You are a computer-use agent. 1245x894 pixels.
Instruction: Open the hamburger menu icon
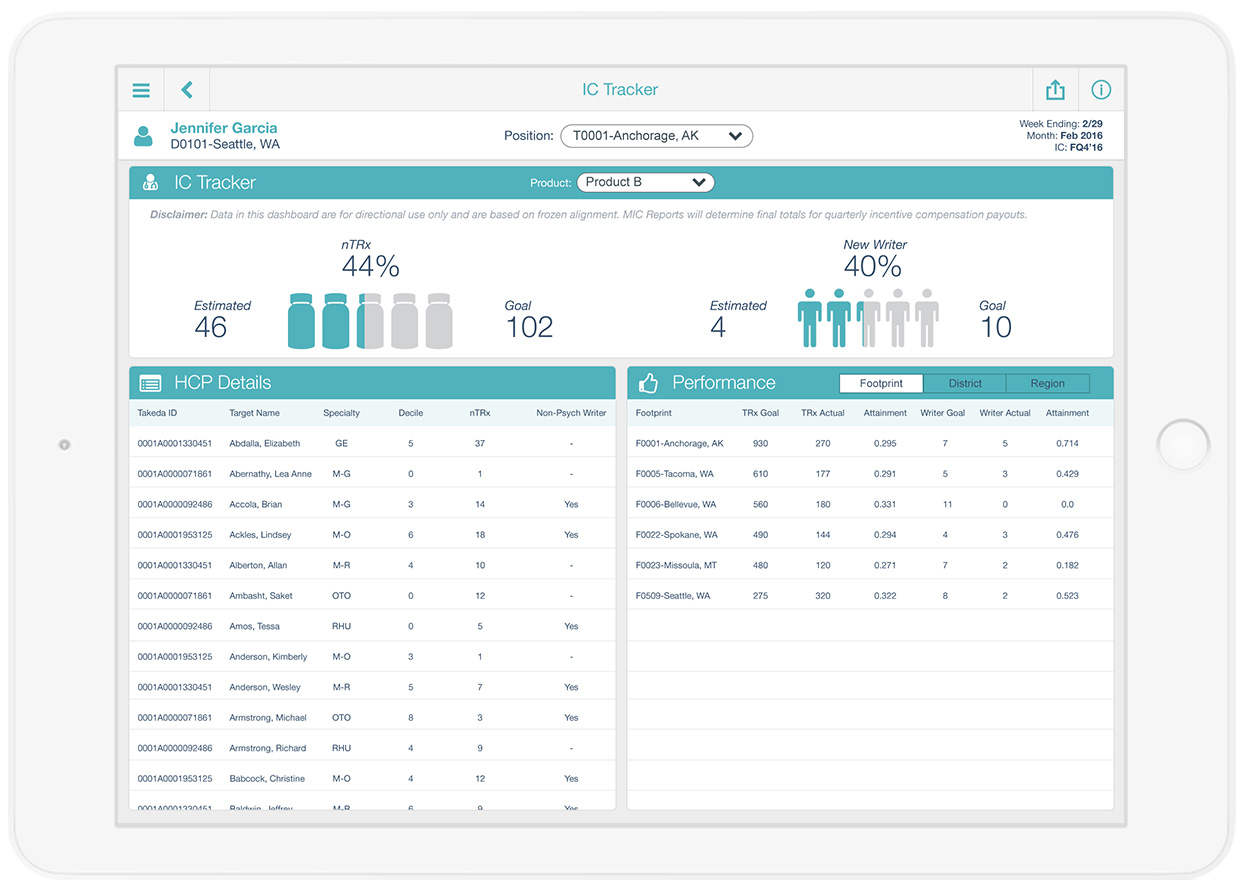pyautogui.click(x=141, y=90)
